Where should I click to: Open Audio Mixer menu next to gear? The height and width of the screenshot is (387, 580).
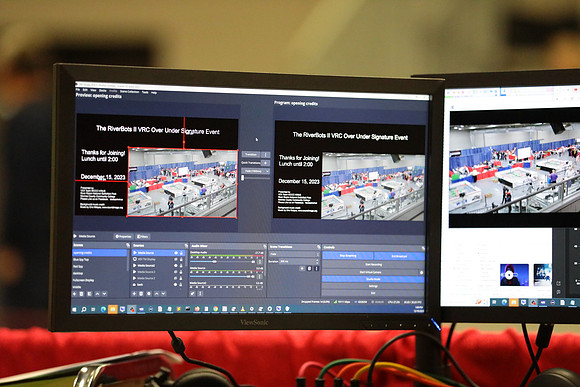[200, 294]
